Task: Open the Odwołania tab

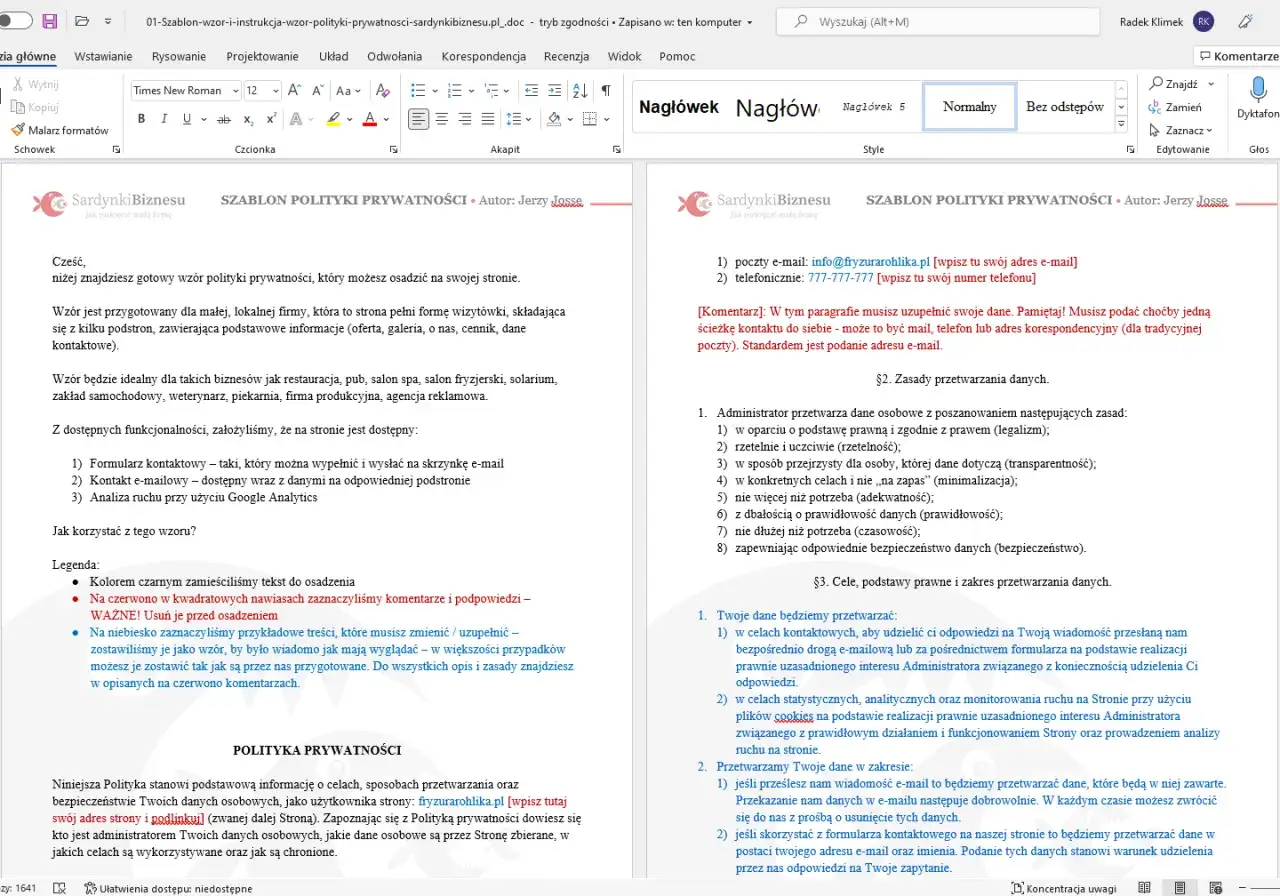Action: (395, 56)
